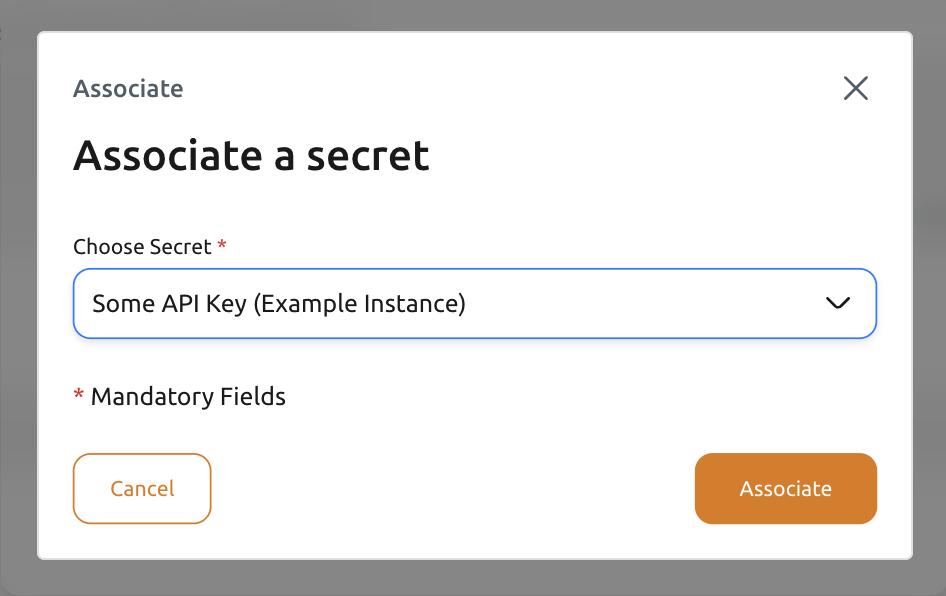Click the red asterisk before Mandatory Fields
The height and width of the screenshot is (596, 946).
(78, 396)
